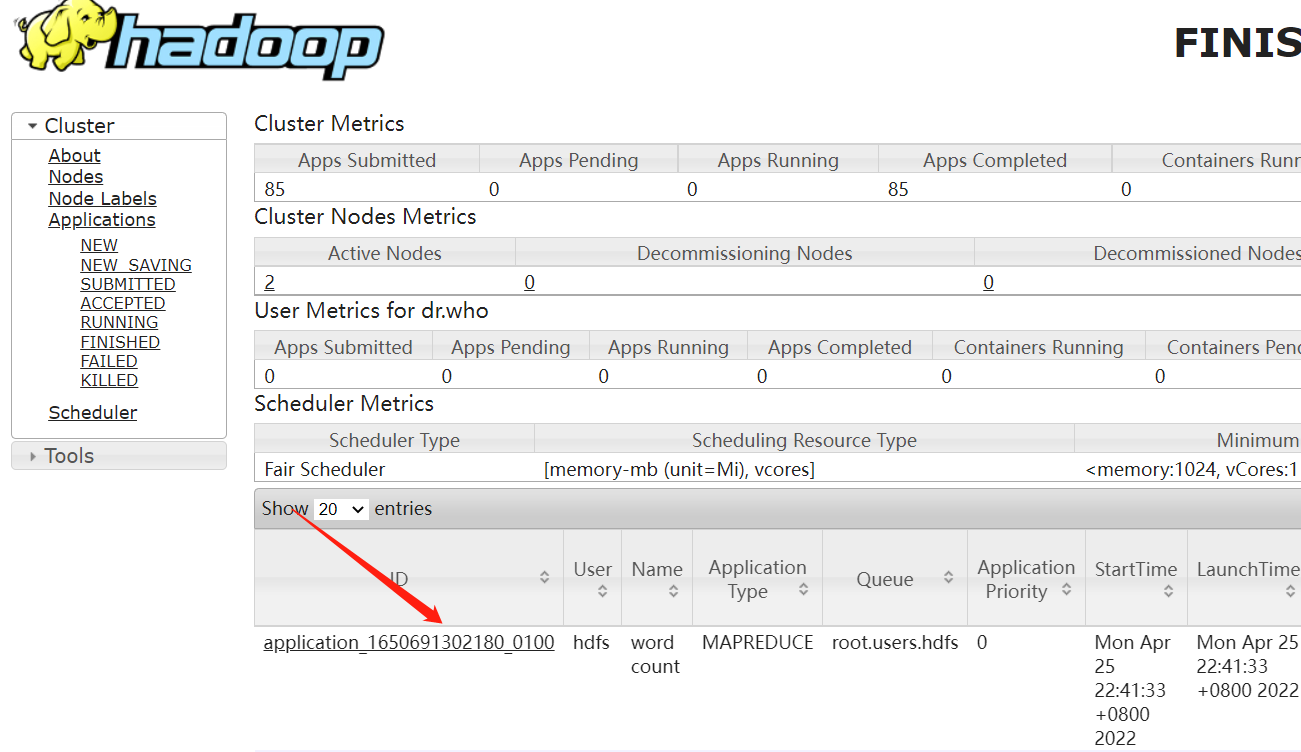Select the root.users.hdfs queue cell
This screenshot has width=1301, height=752.
click(x=895, y=643)
